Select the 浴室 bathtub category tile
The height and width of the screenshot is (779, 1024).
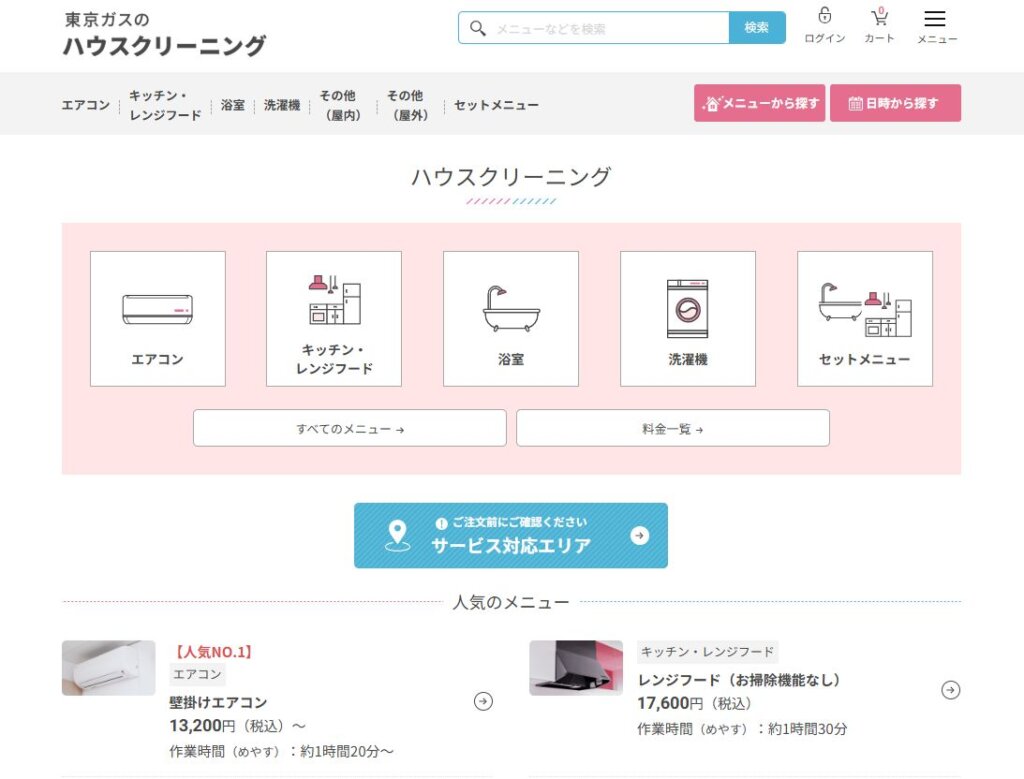point(512,317)
